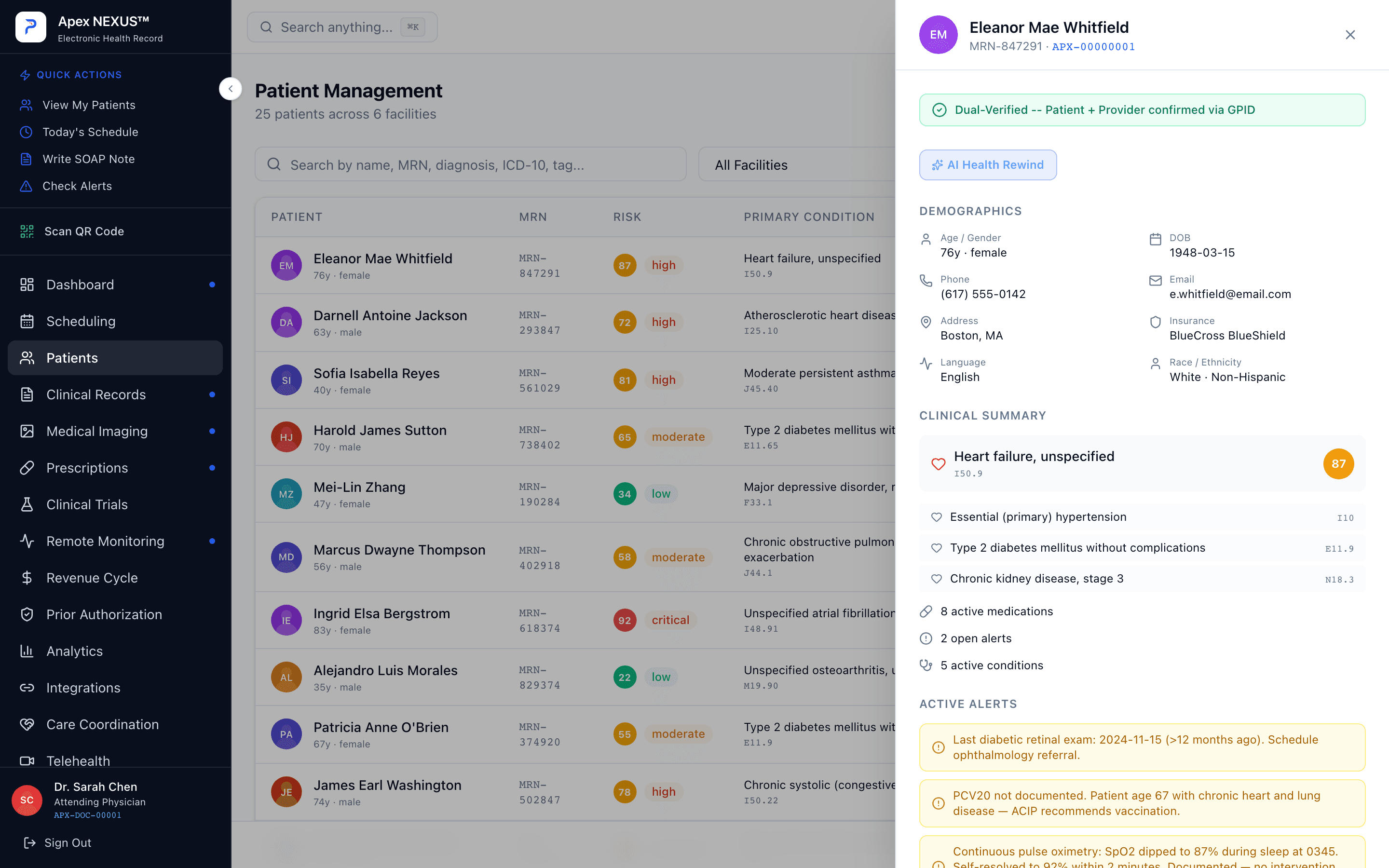Select Mei-Lin Zhang patient row
Image resolution: width=1389 pixels, height=868 pixels.
pos(575,494)
